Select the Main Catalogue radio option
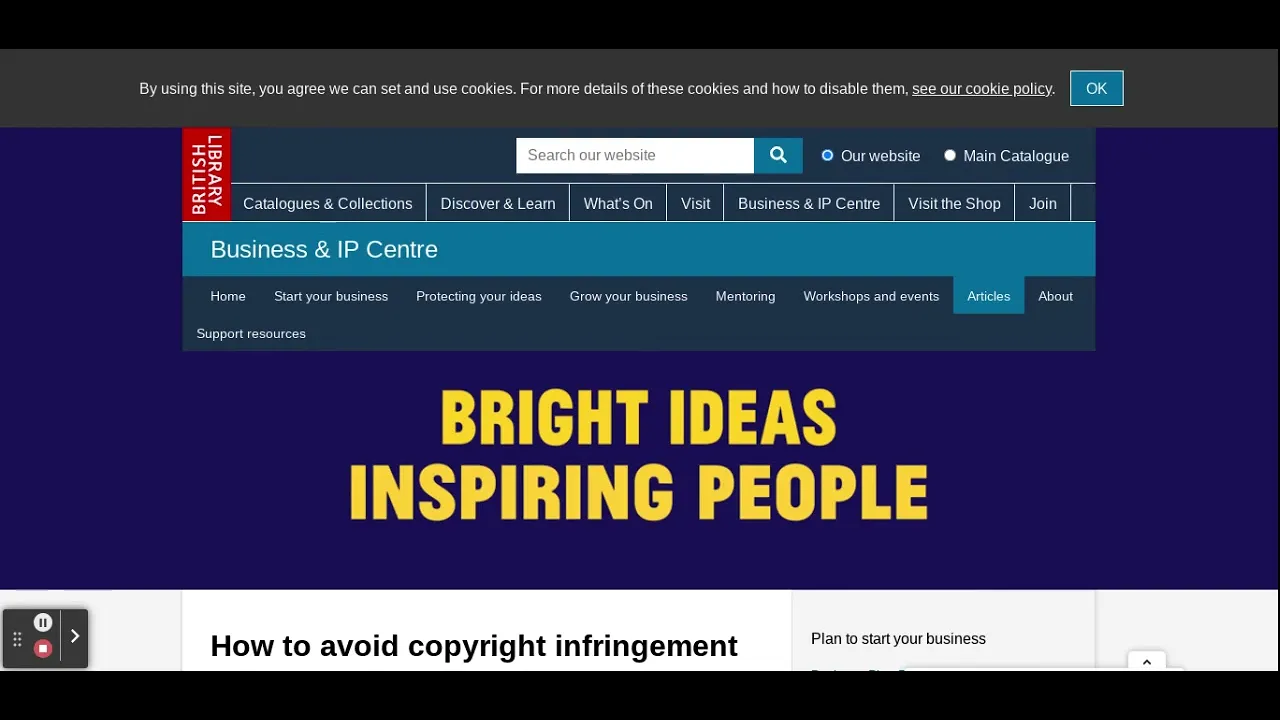Viewport: 1280px width, 720px height. (x=950, y=155)
